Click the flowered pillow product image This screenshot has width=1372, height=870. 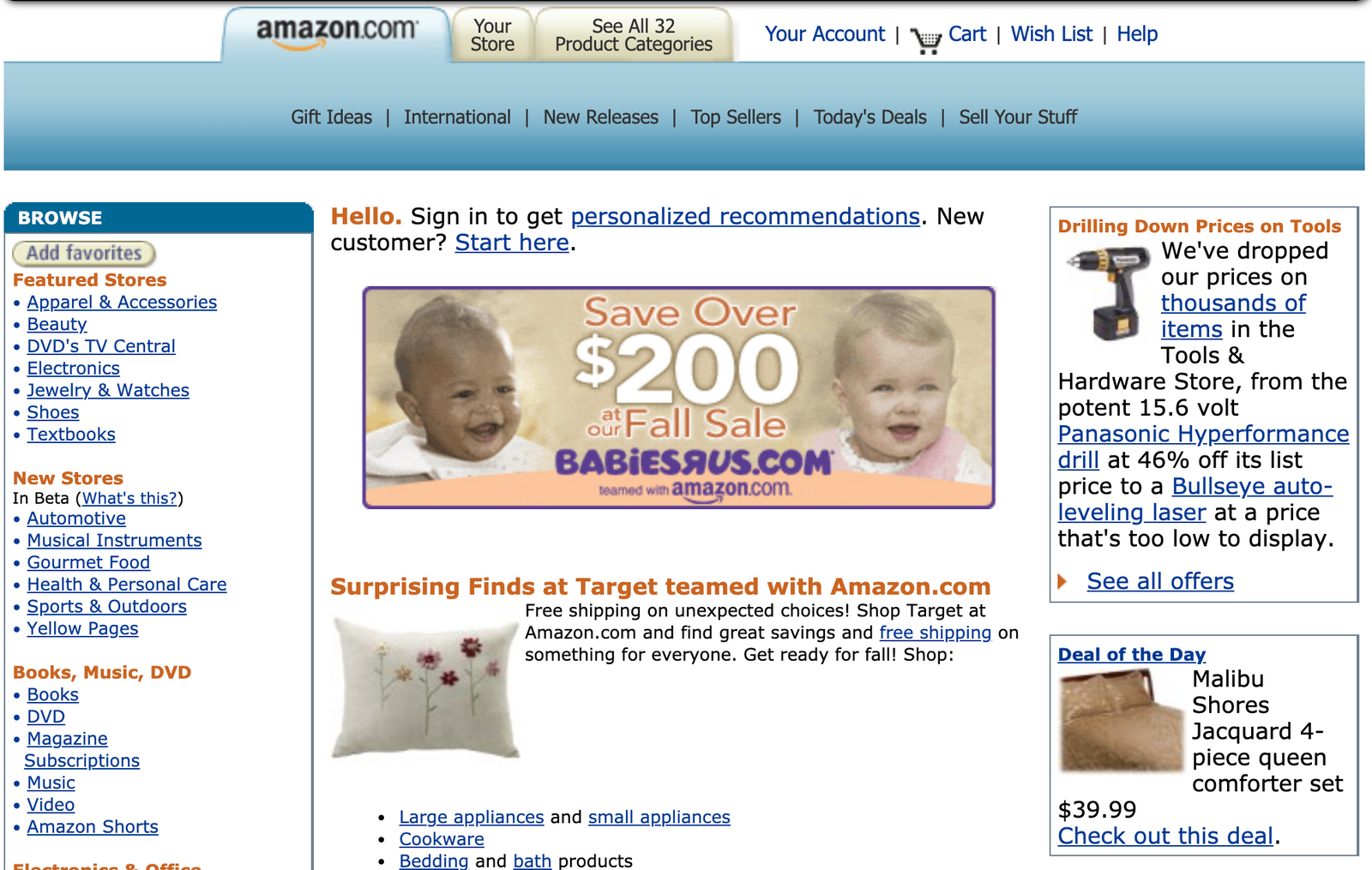(x=426, y=688)
